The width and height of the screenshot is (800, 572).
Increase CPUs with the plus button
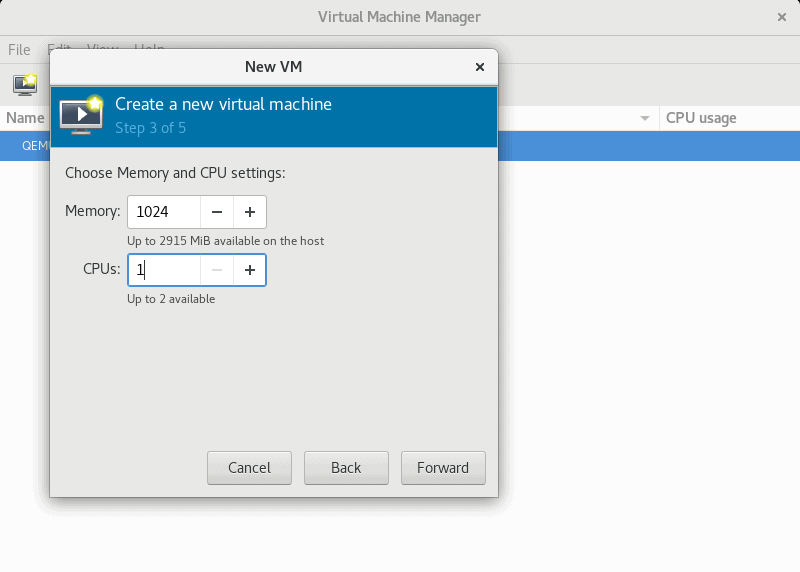pyautogui.click(x=249, y=270)
